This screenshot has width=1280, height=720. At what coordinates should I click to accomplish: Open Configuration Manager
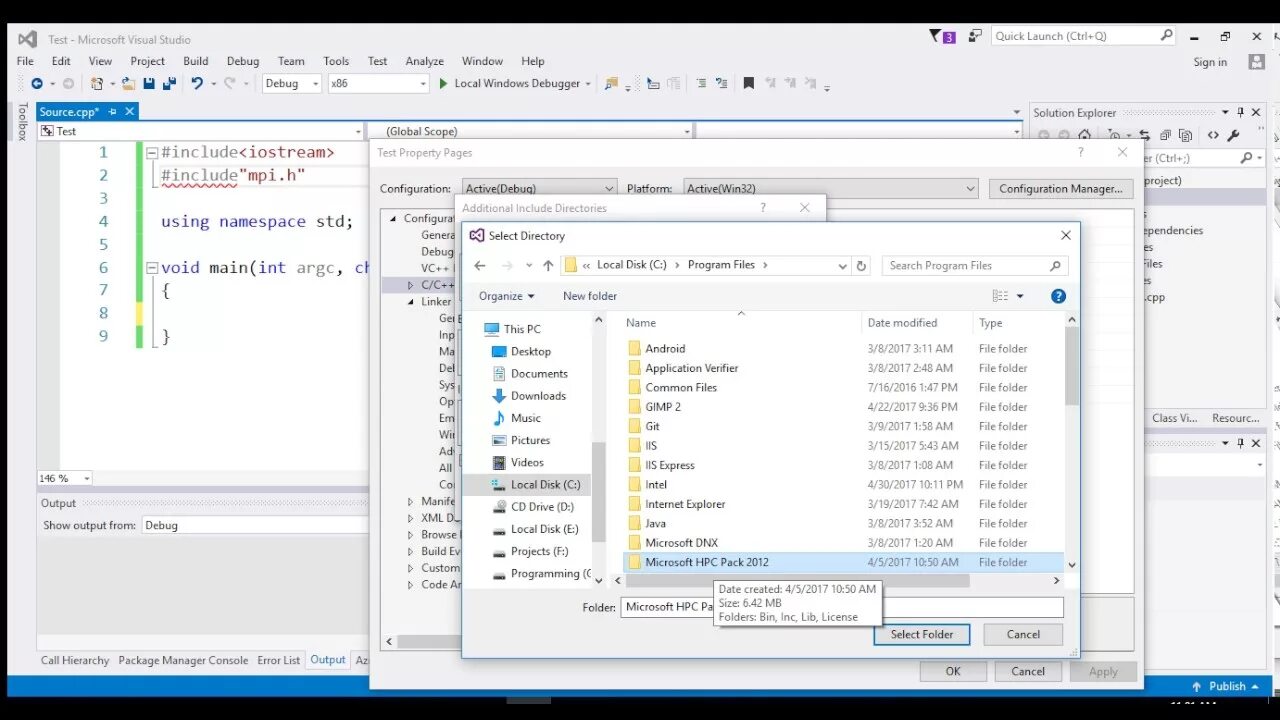1060,188
